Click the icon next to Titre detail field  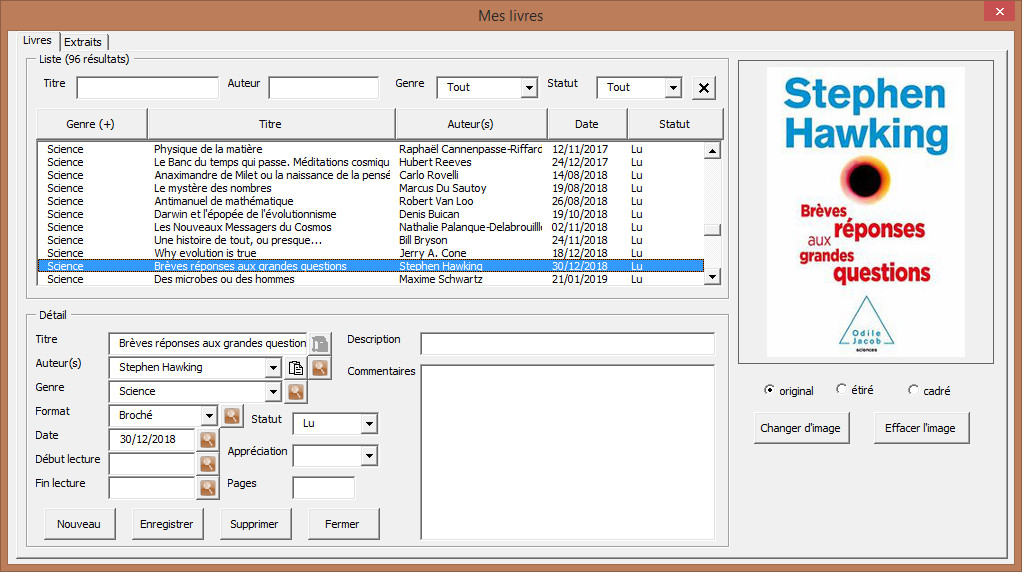[x=319, y=343]
